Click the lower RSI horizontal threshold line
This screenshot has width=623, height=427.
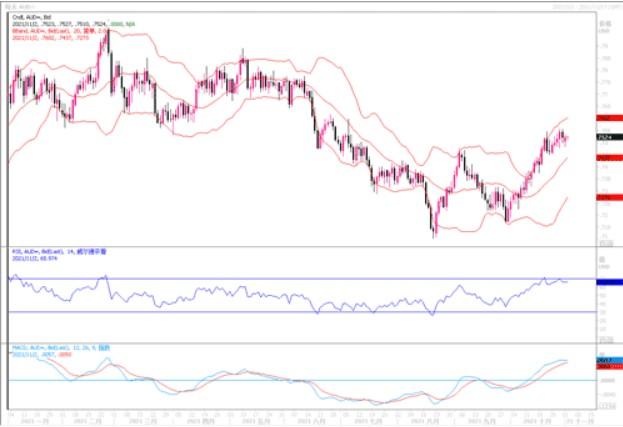300,311
